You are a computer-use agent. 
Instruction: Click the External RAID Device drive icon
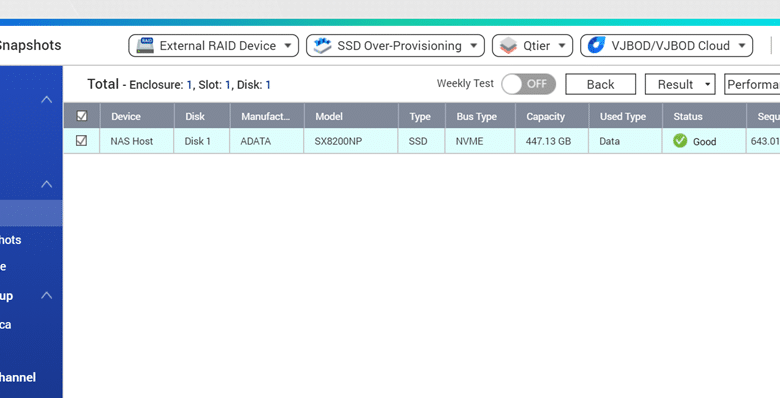[145, 46]
